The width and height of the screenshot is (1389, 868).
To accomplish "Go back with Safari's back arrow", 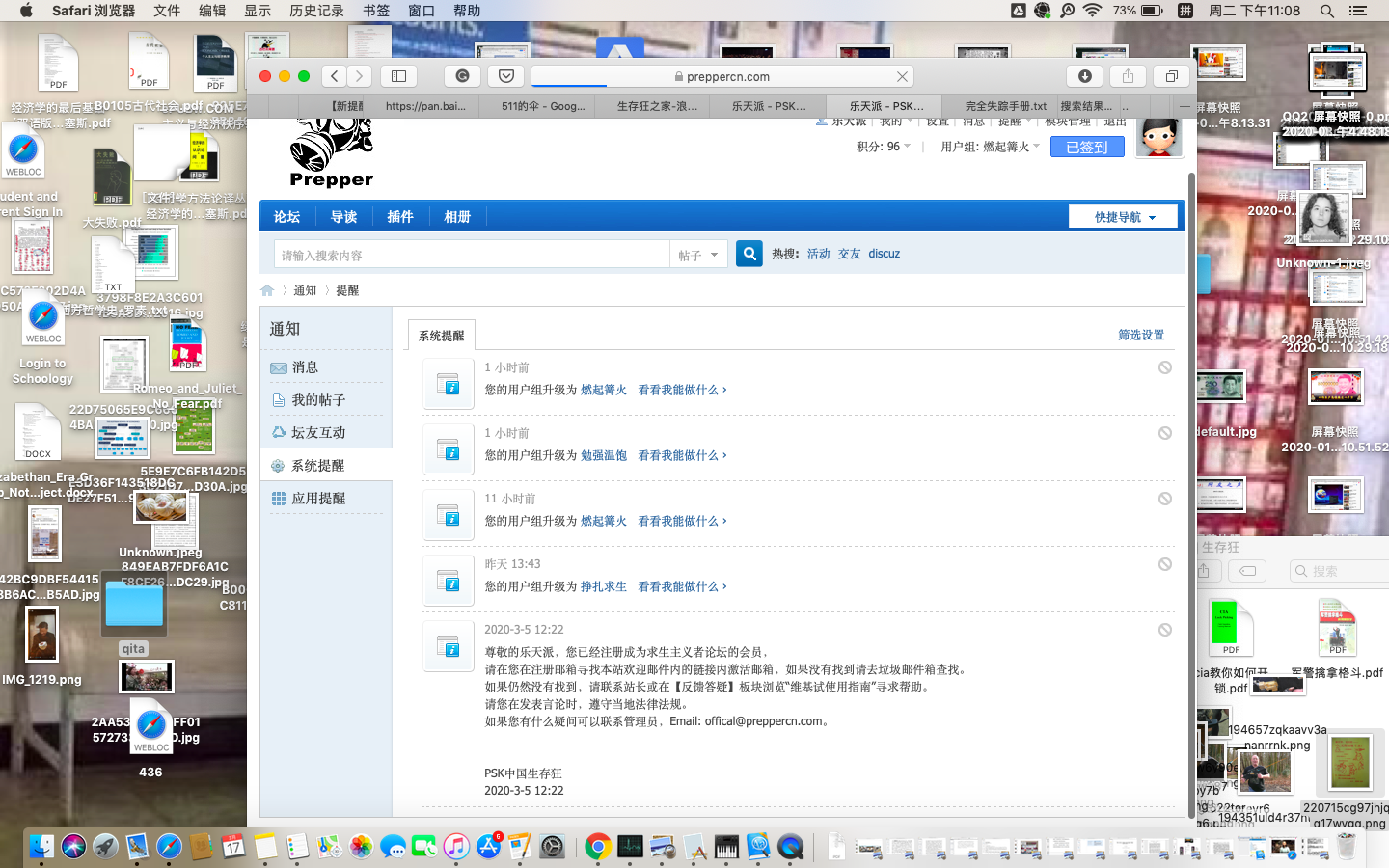I will pos(334,76).
